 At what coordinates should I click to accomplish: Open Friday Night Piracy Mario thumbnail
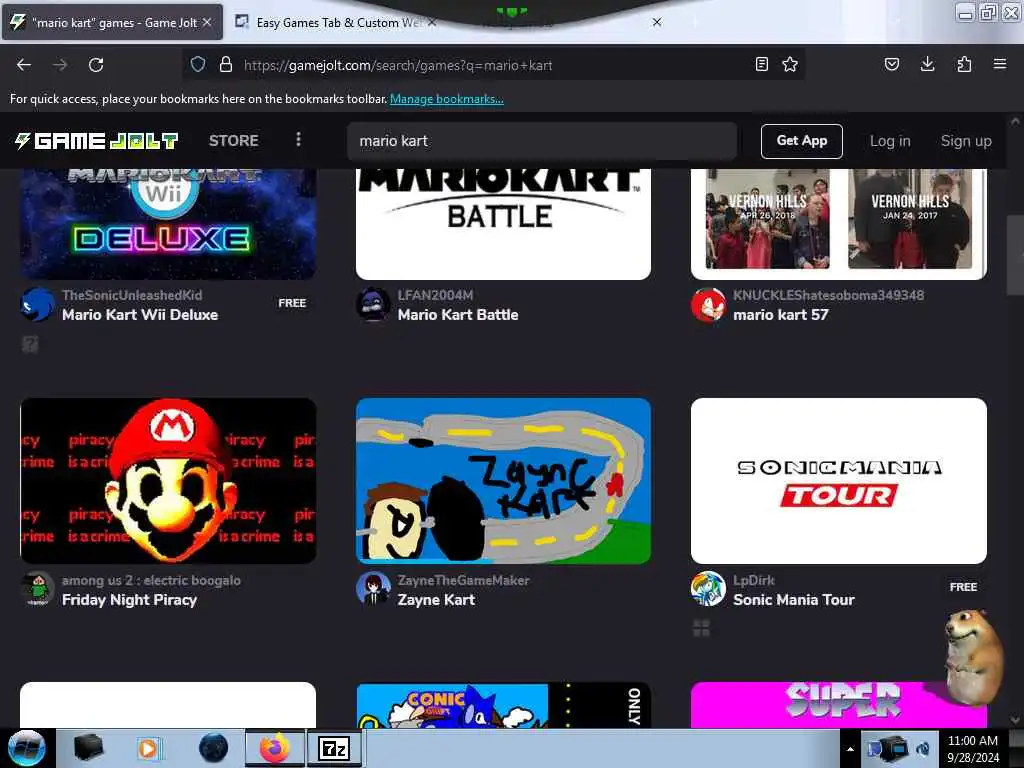click(x=168, y=481)
